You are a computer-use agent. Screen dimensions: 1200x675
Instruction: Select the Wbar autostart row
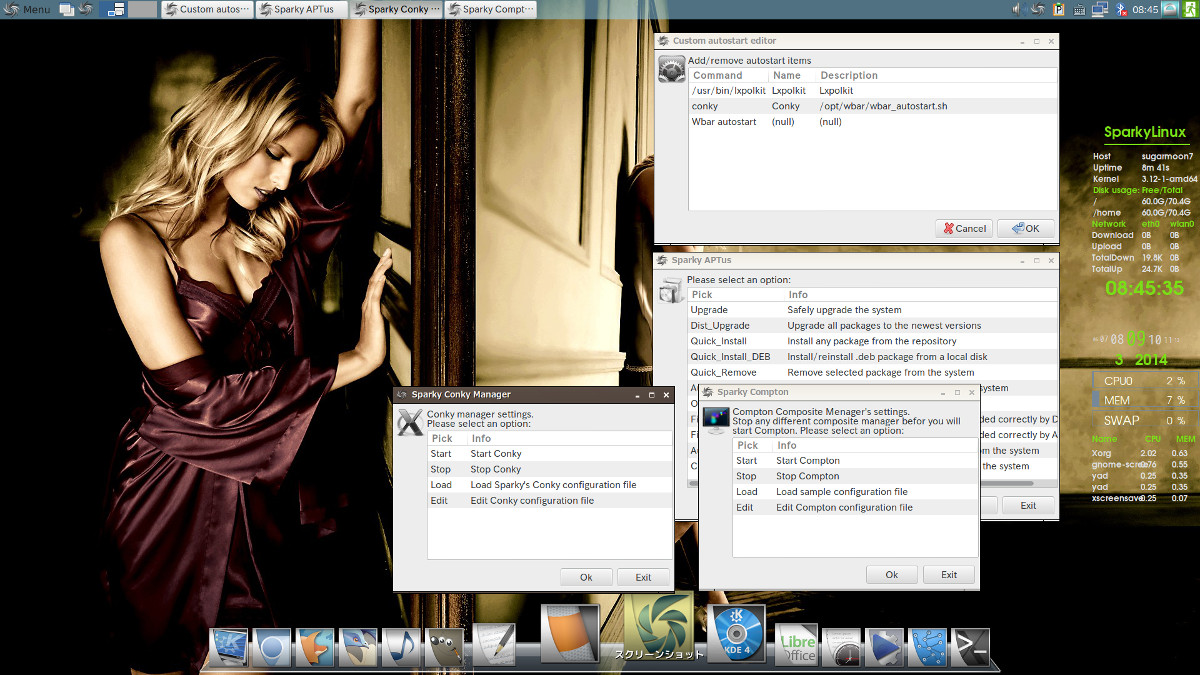872,122
